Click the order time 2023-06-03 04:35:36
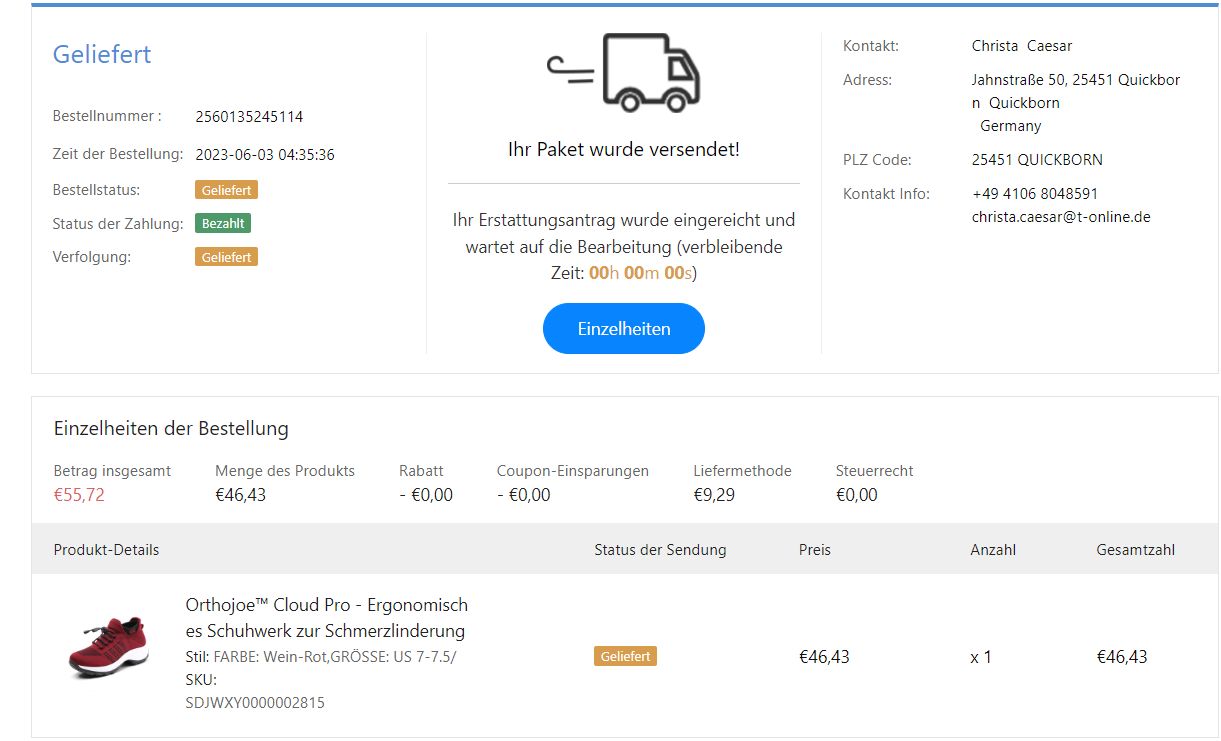Image resolution: width=1221 pixels, height=741 pixels. (x=265, y=155)
